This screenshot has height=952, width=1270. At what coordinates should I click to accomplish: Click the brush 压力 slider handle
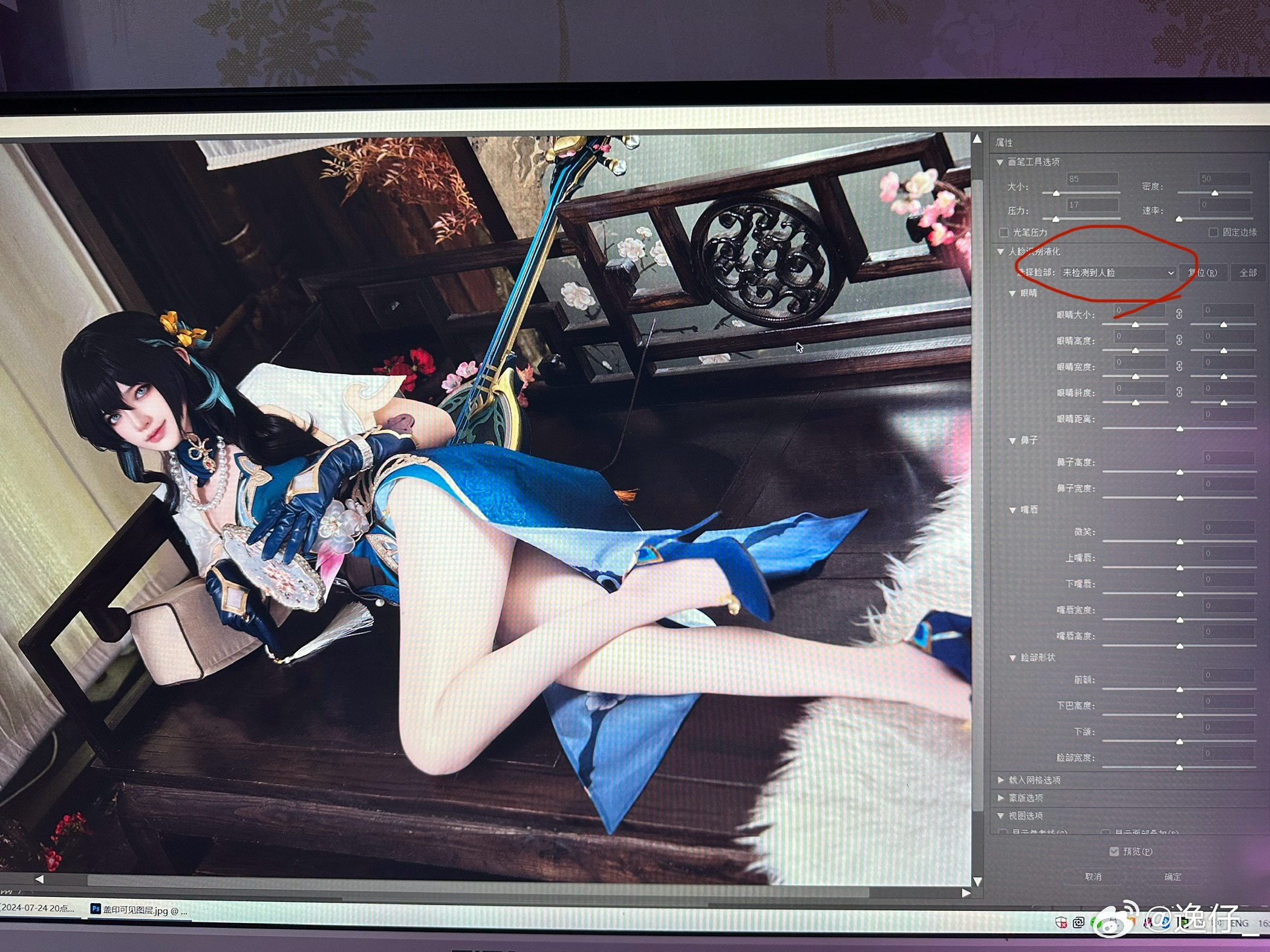coord(1056,219)
